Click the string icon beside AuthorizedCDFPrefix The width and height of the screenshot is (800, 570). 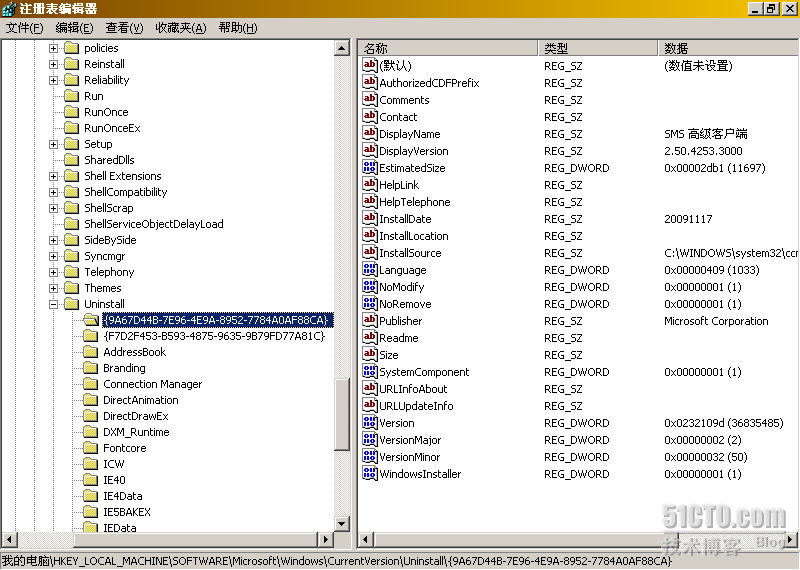coord(369,82)
